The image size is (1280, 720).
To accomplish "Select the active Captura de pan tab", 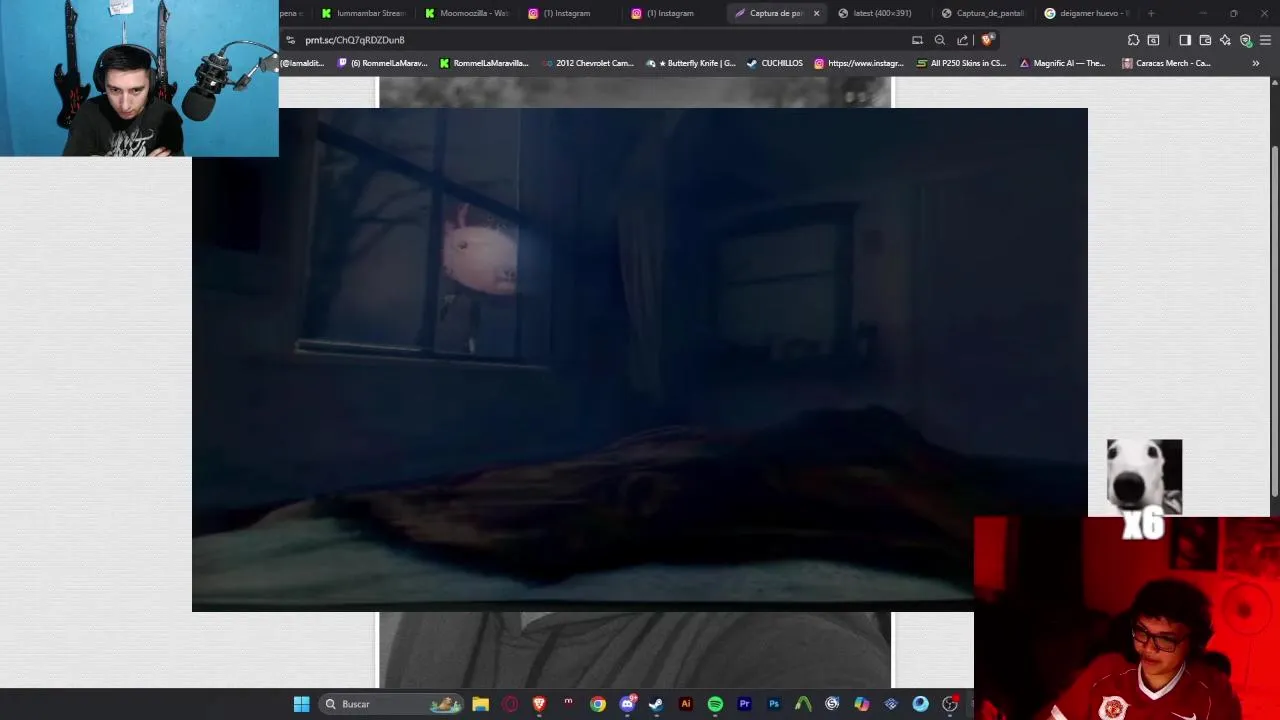I will pos(768,13).
